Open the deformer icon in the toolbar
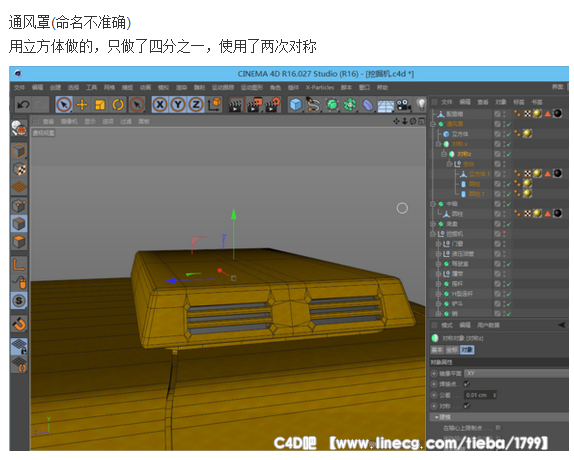Viewport: 574px width, 460px height. tap(368, 105)
